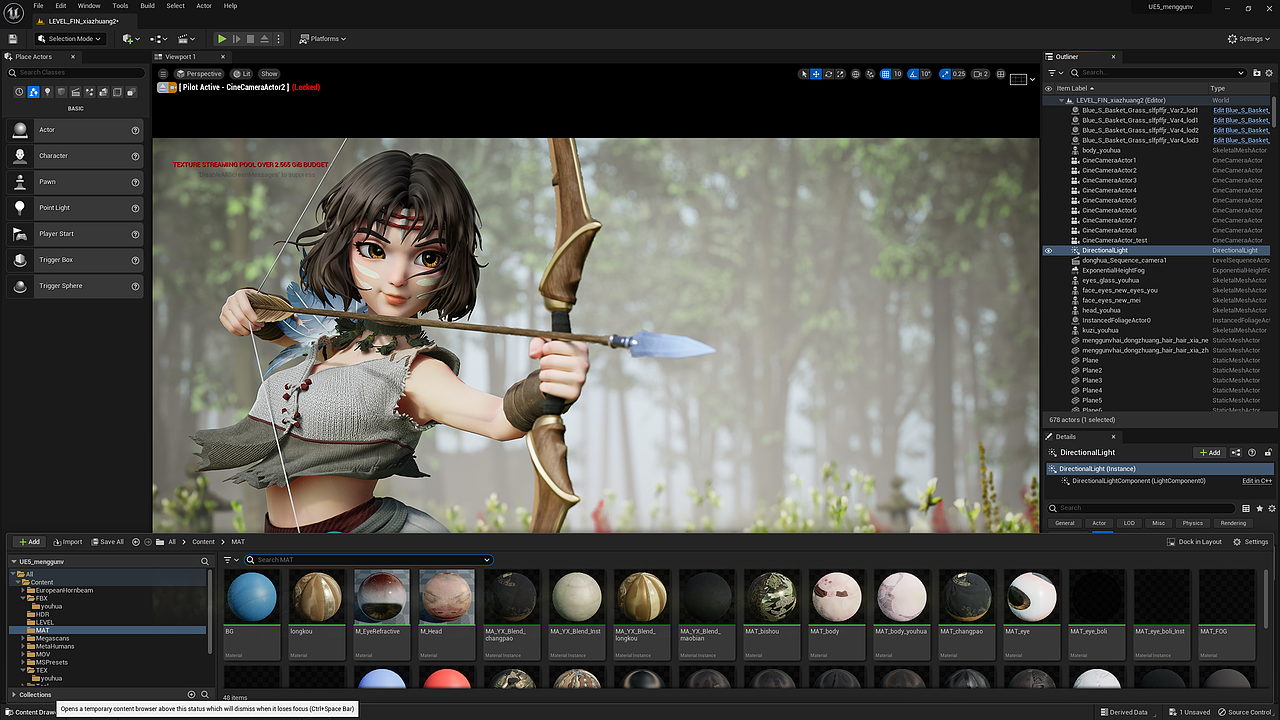Activate the Scale tool in viewport
The image size is (1280, 720).
coord(840,74)
